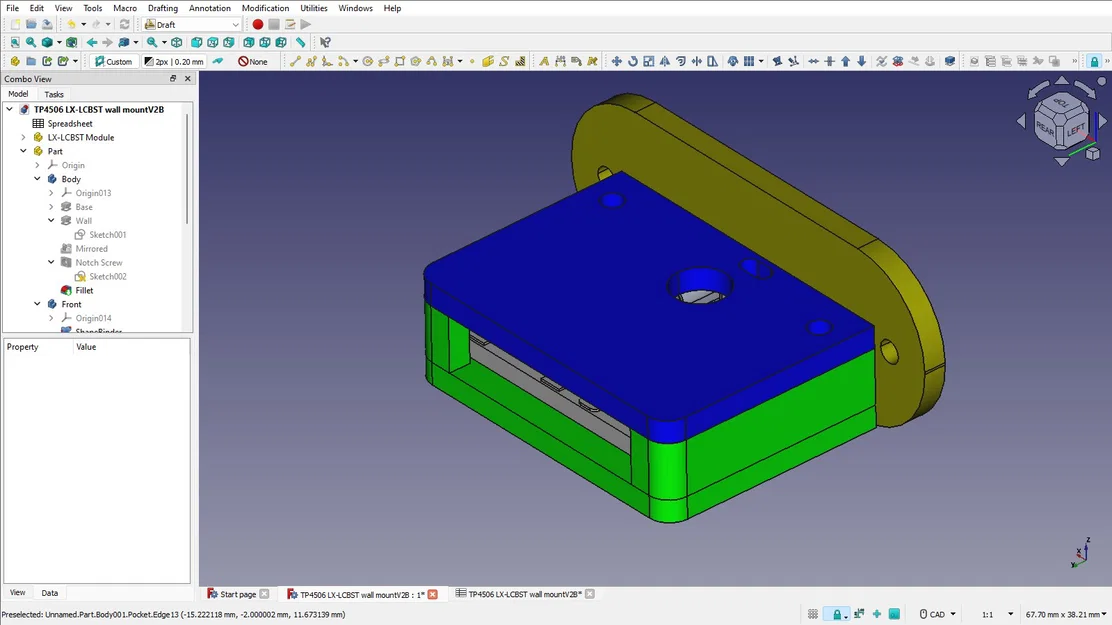Click the Fit selection magnifier icon
1112x625 pixels.
tap(30, 43)
